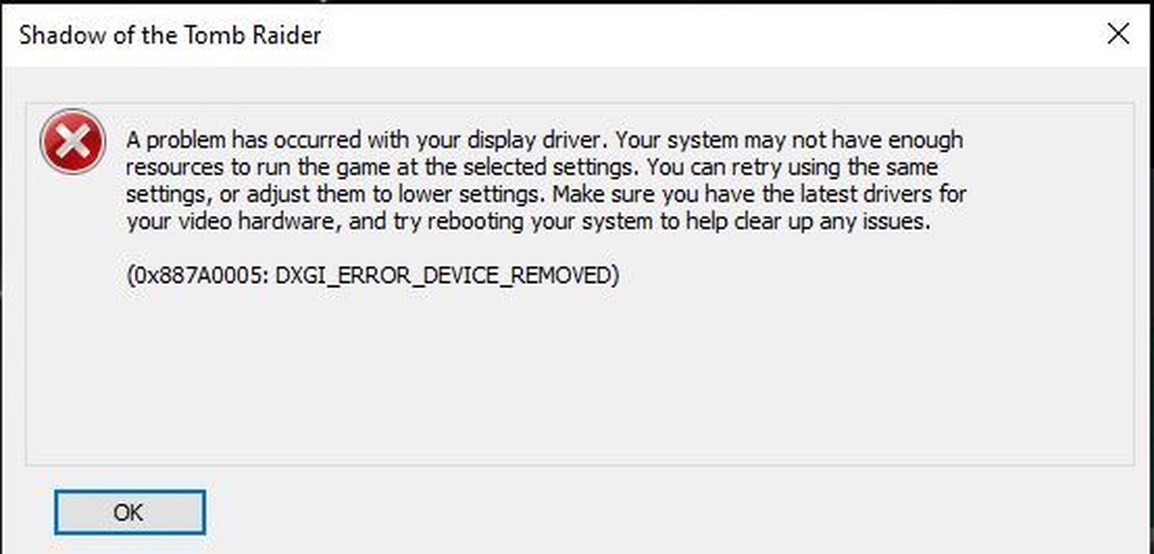Confirm the error with the OK button

coord(130,512)
